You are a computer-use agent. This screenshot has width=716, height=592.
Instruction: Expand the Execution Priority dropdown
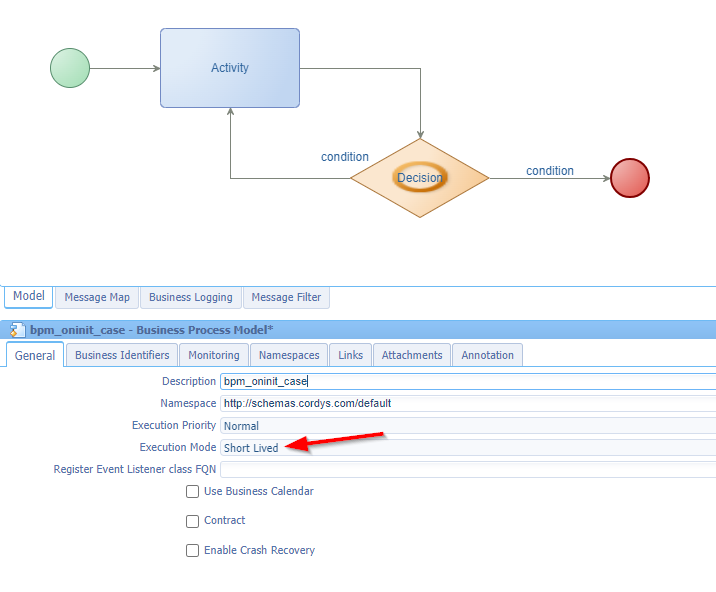pos(467,426)
